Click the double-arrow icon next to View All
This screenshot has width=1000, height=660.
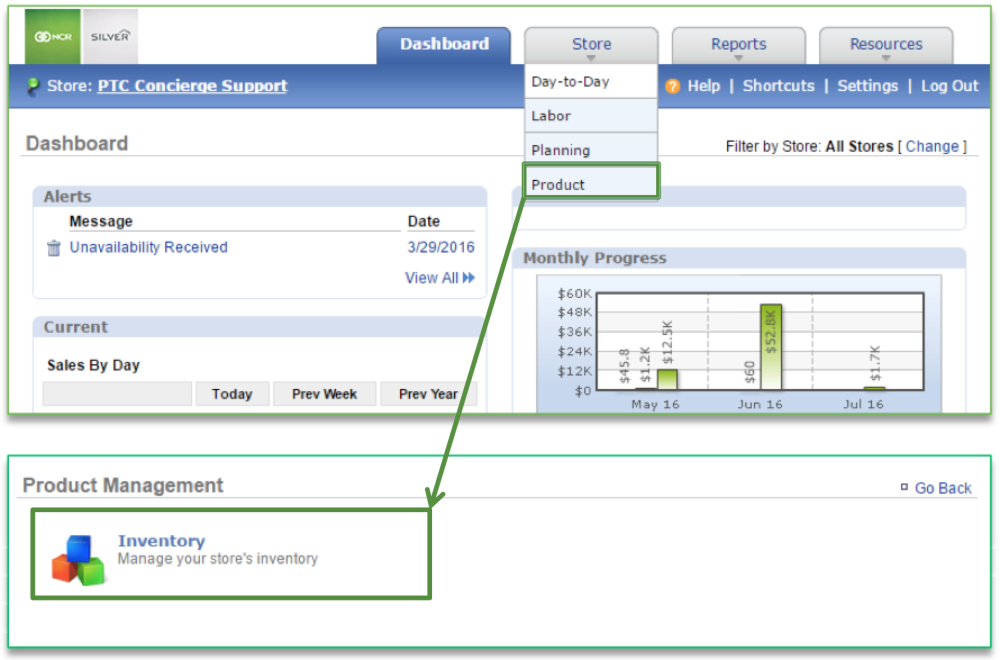click(469, 278)
